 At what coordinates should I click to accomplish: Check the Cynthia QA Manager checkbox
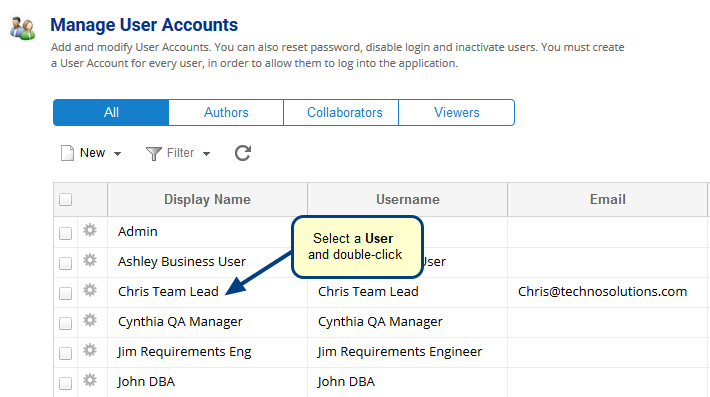(x=66, y=323)
